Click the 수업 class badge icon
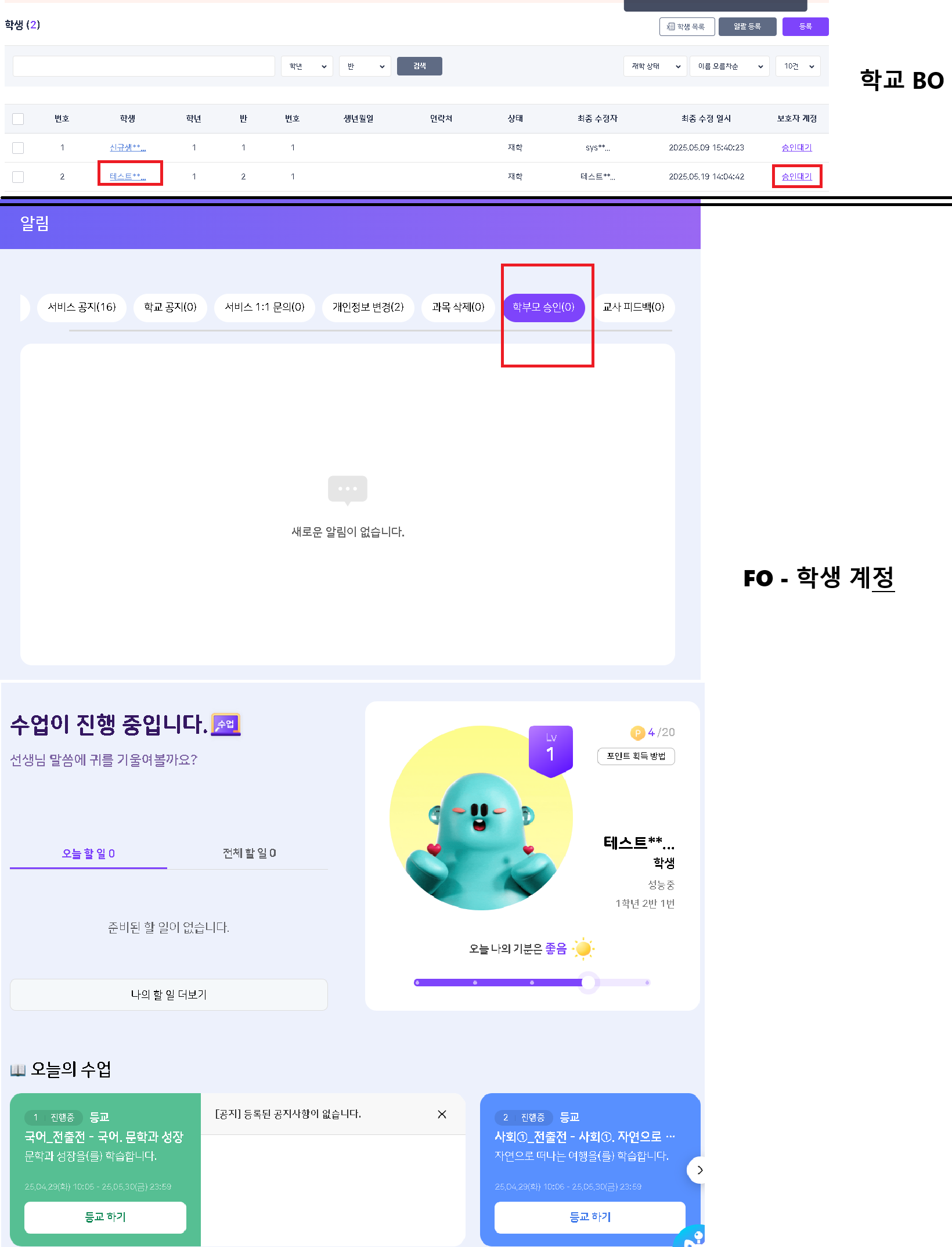 [226, 724]
